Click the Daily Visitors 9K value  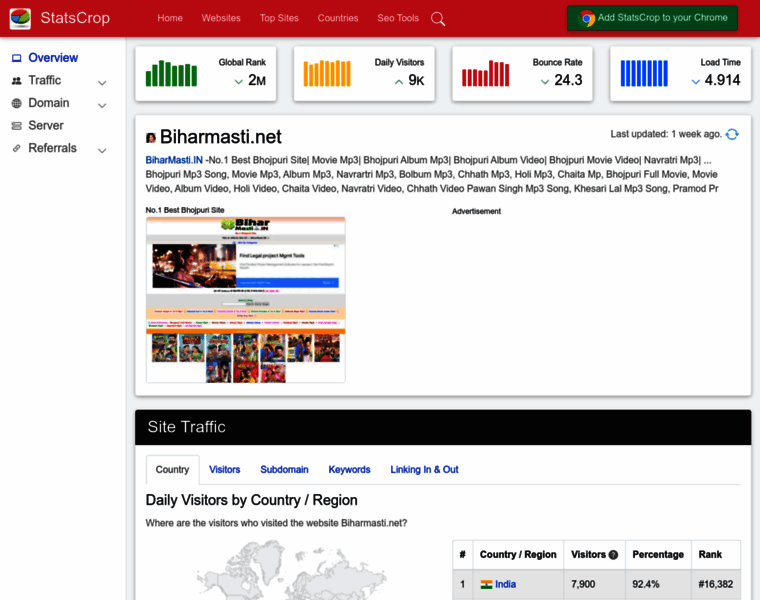416,80
